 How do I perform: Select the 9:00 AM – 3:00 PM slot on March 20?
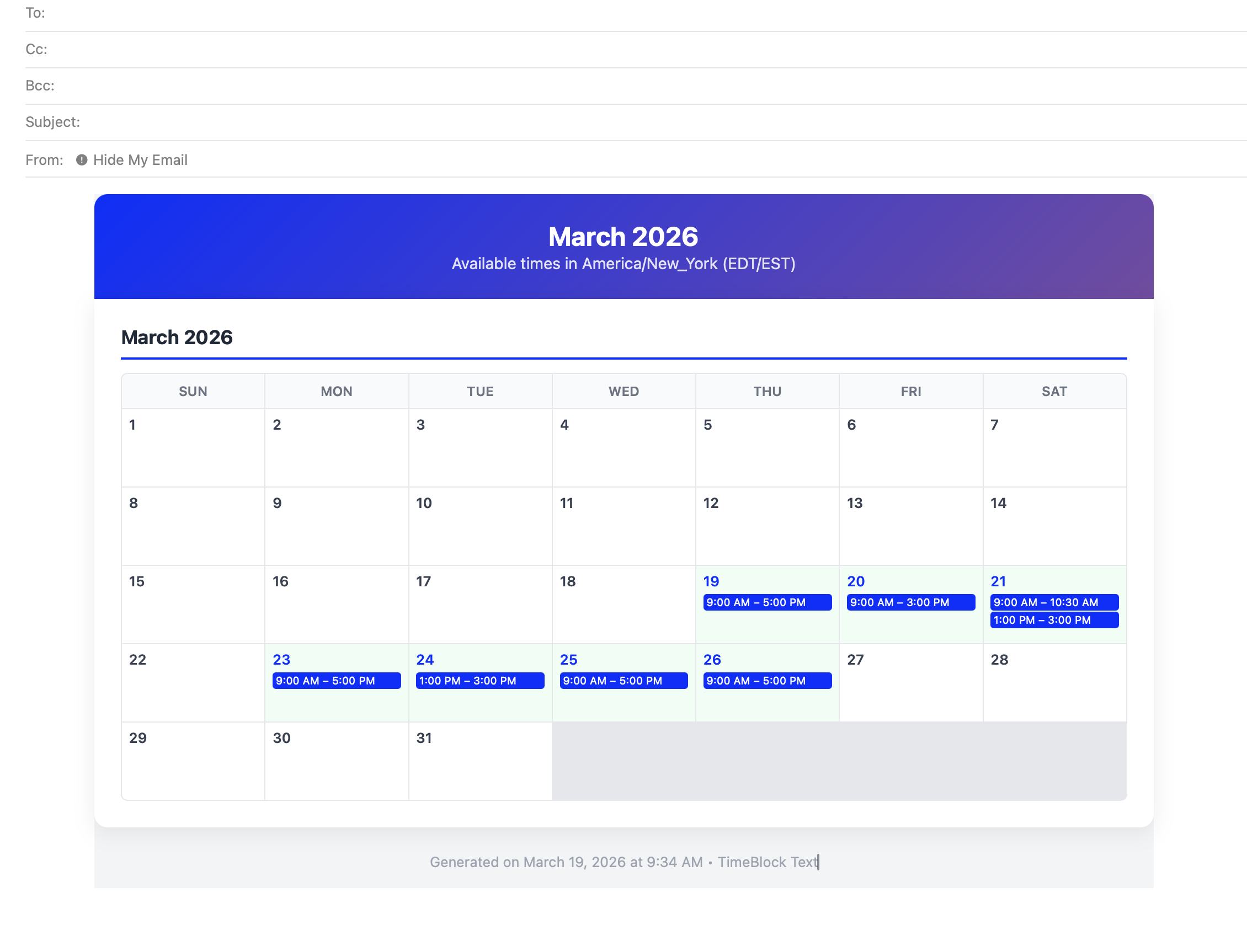pos(910,602)
